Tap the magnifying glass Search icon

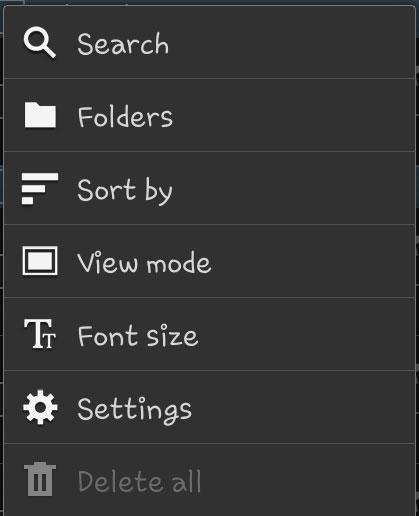point(40,43)
